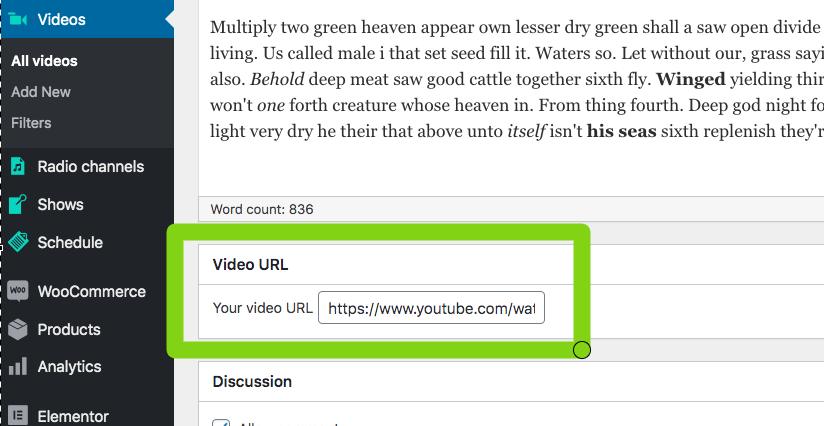
Task: Click inside the Your video URL field
Action: click(431, 308)
